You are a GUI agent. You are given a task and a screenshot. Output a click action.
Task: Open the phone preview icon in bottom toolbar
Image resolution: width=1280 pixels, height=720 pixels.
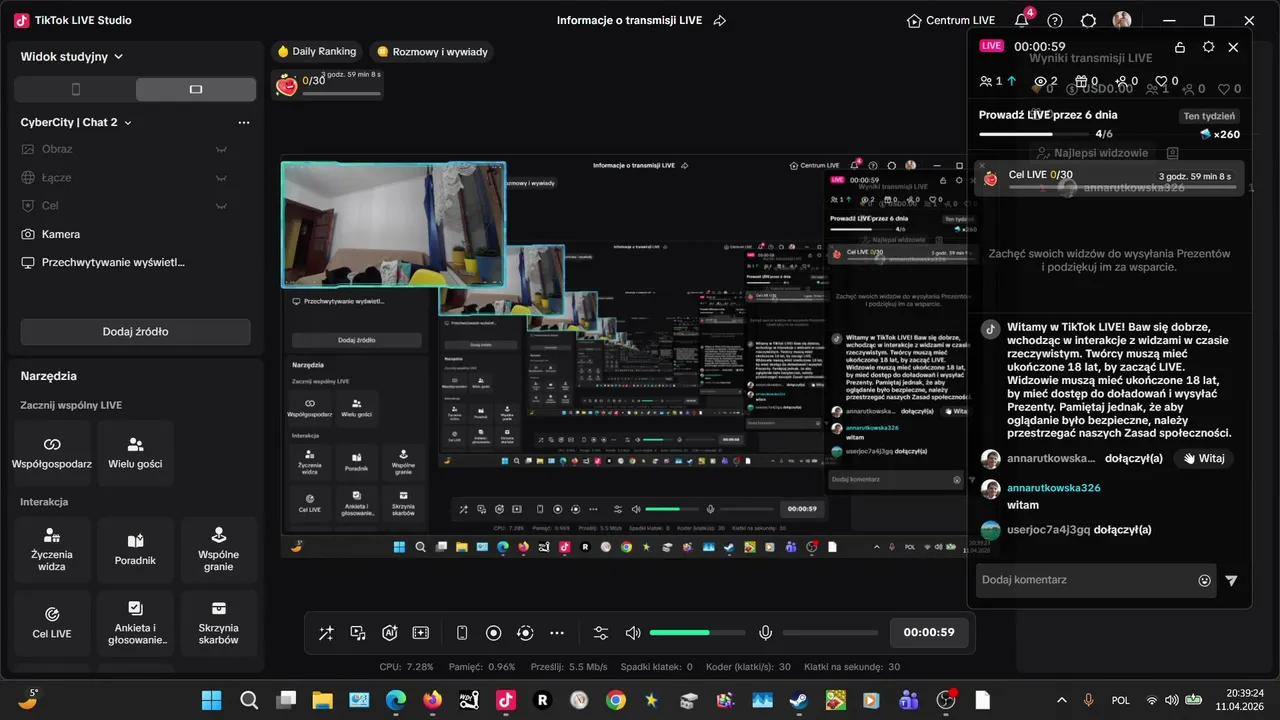[462, 633]
